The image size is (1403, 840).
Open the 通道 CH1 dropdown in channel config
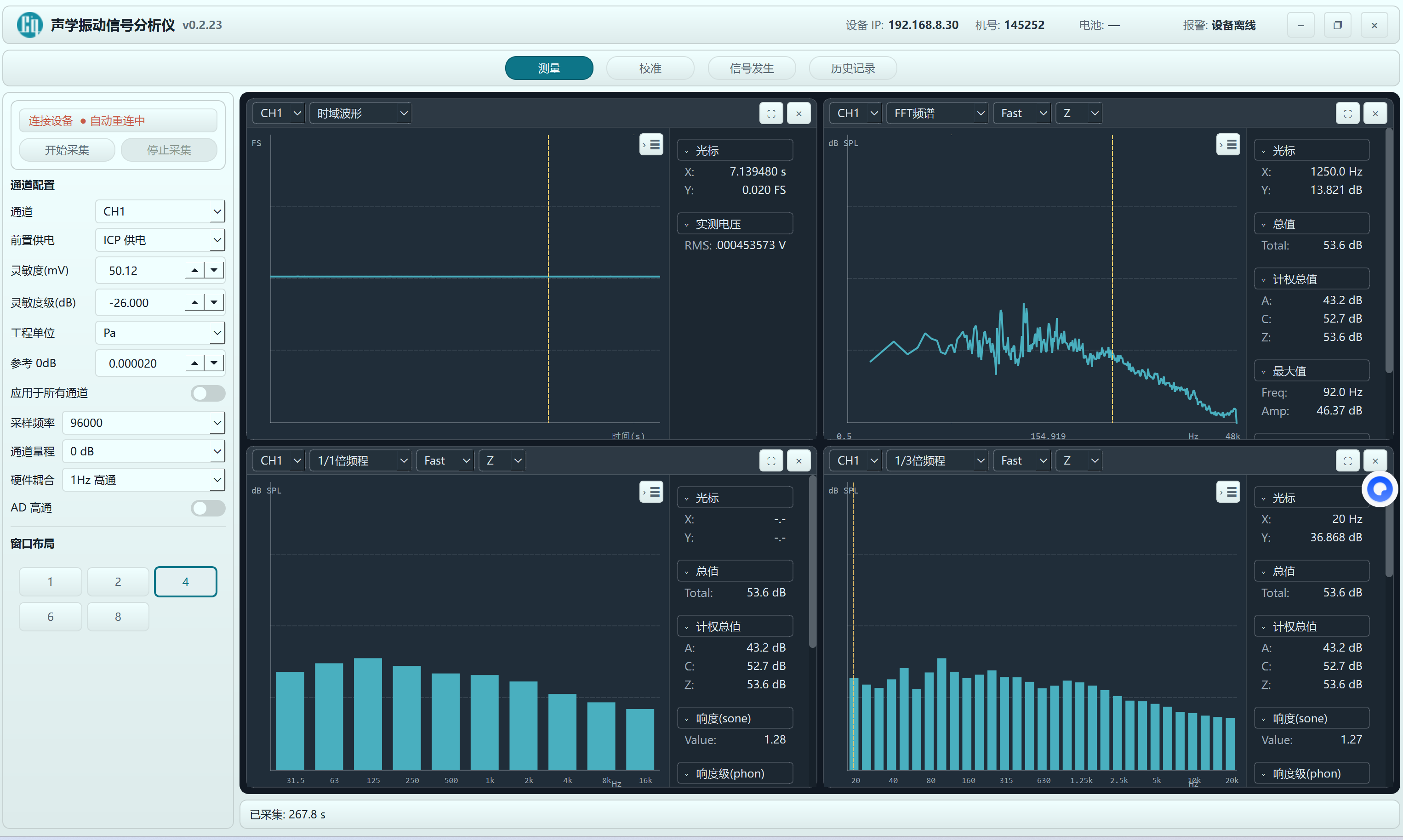[160, 211]
